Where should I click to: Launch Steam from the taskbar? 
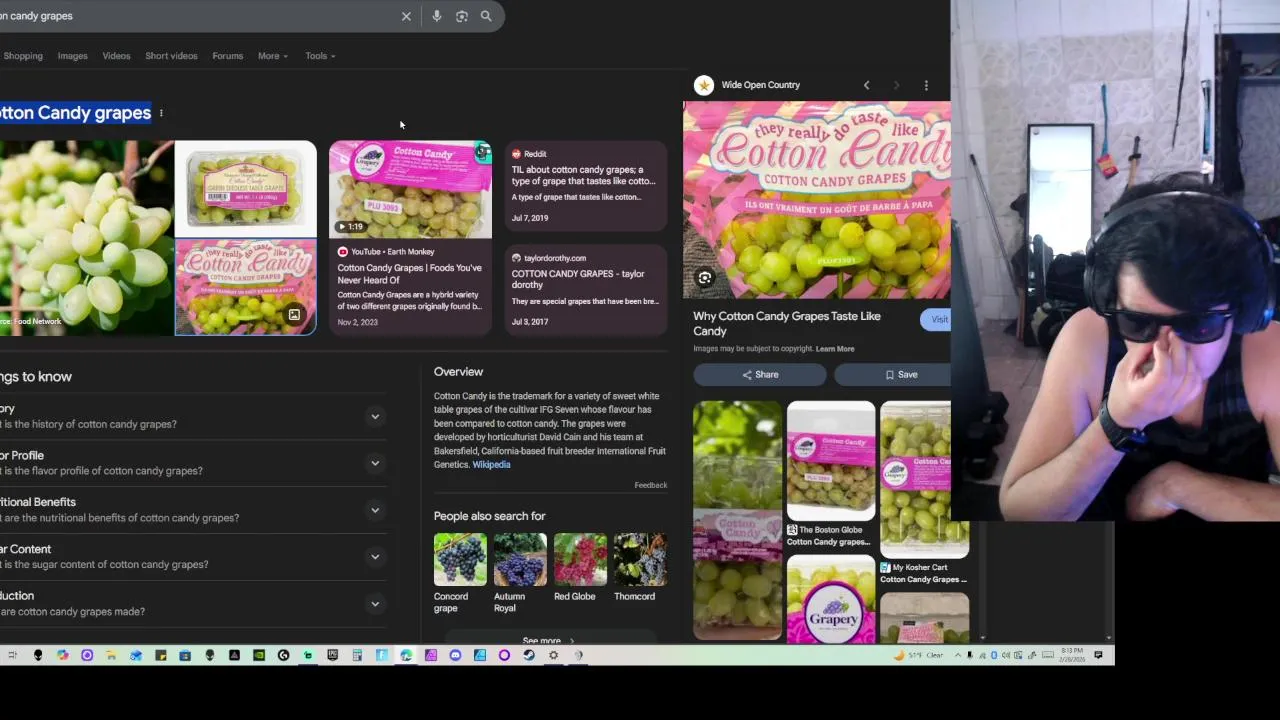click(x=529, y=655)
